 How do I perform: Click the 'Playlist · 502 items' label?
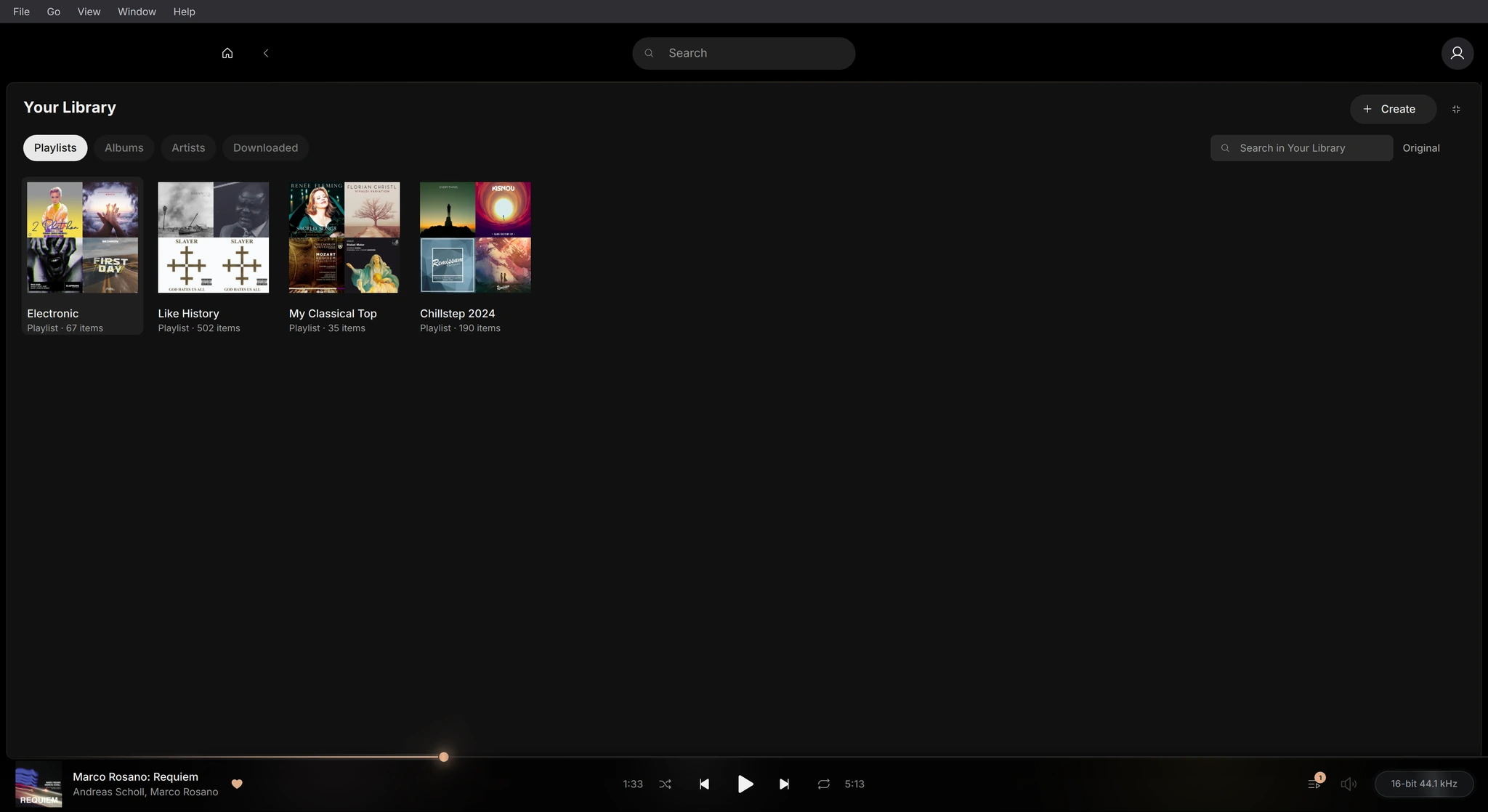point(199,328)
